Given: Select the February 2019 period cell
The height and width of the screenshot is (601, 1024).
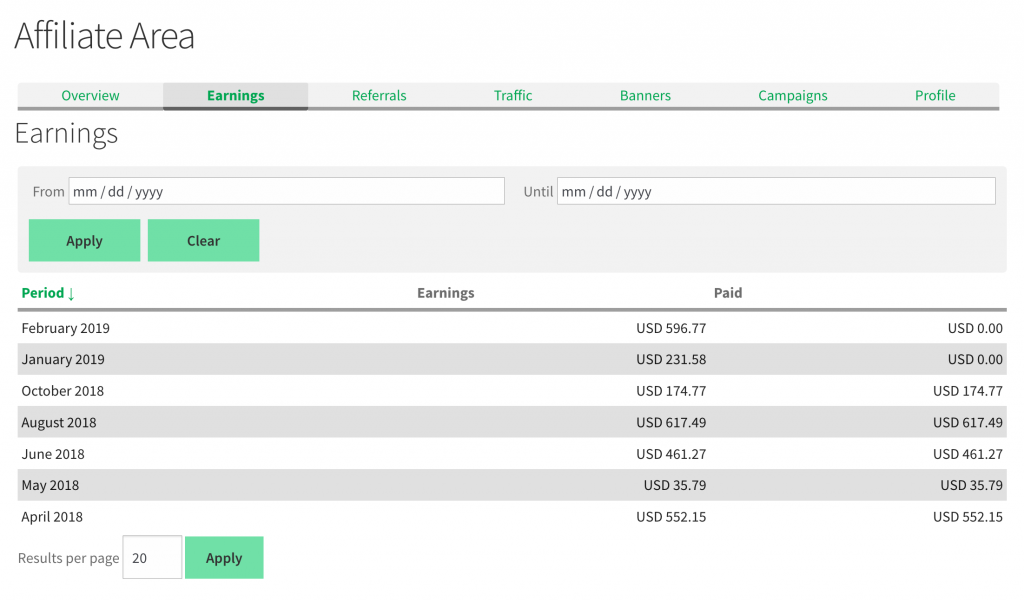Looking at the screenshot, I should click(65, 328).
